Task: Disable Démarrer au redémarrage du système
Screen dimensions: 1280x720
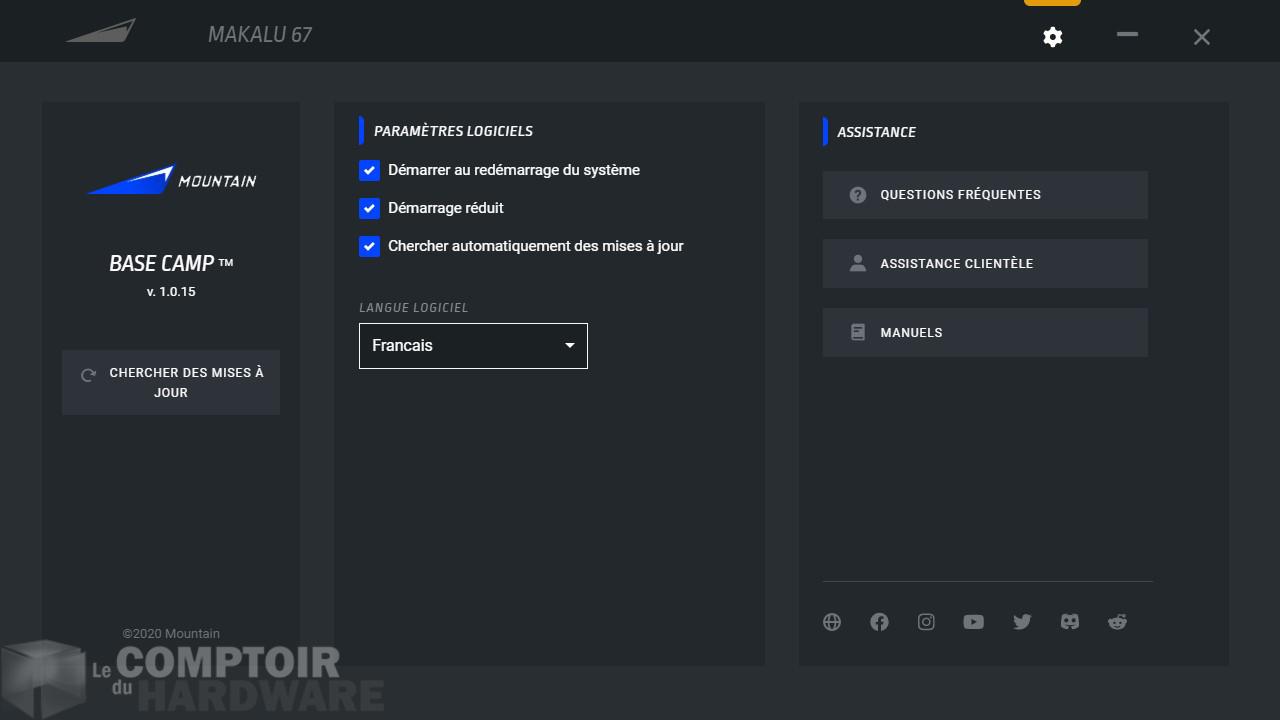Action: click(369, 170)
